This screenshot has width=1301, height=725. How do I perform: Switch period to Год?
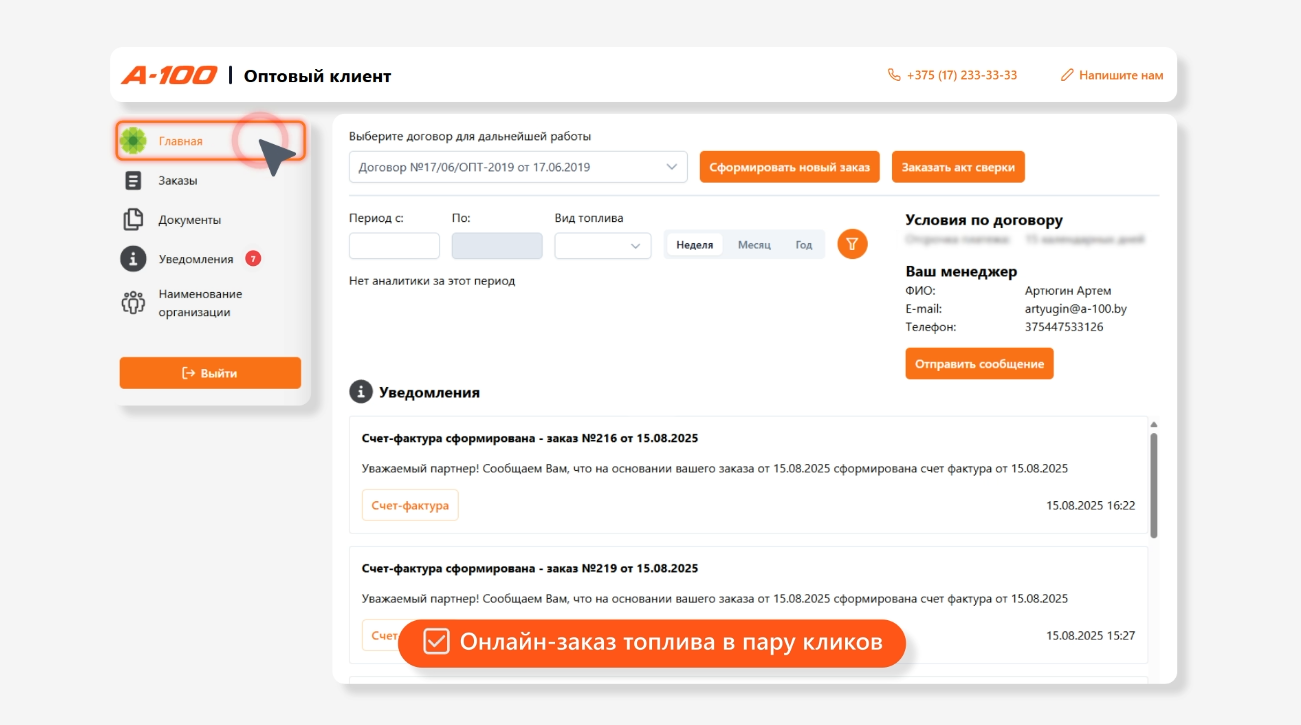(x=804, y=245)
